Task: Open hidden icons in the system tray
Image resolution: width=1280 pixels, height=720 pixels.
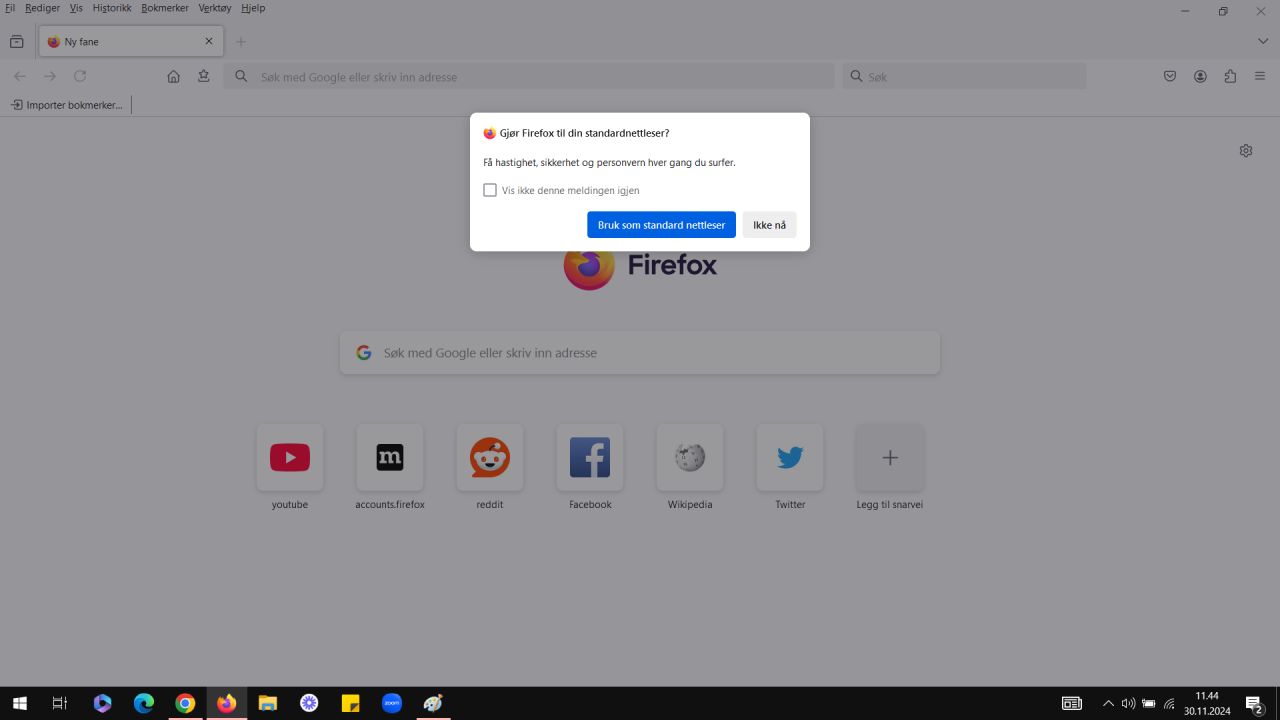Action: [1108, 703]
